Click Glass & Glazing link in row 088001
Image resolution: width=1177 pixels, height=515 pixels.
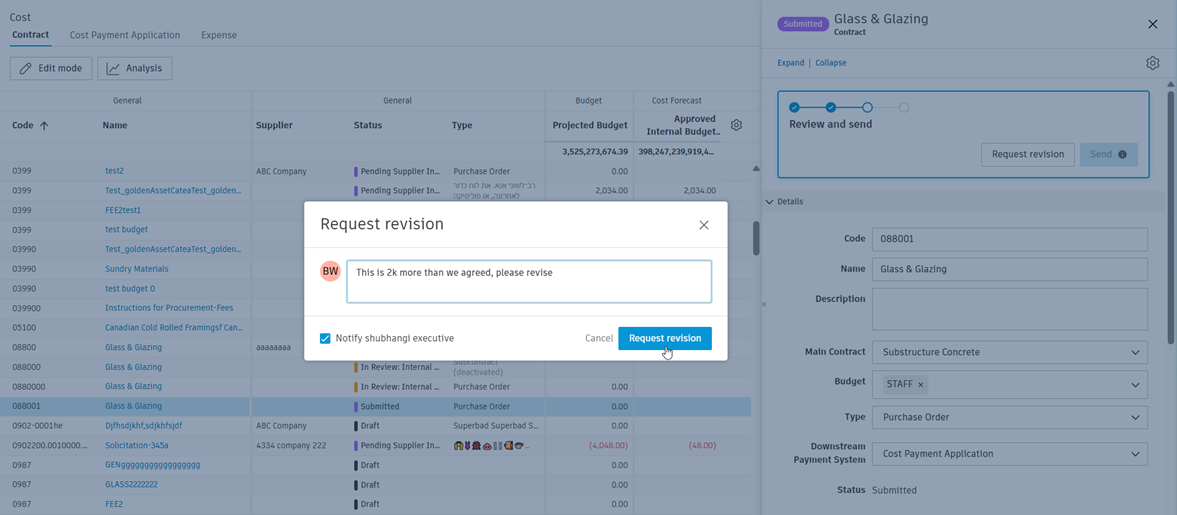pos(134,406)
